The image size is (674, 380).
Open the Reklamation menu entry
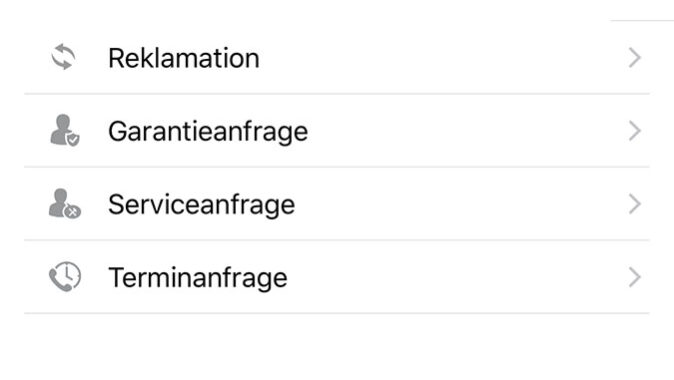coord(184,58)
